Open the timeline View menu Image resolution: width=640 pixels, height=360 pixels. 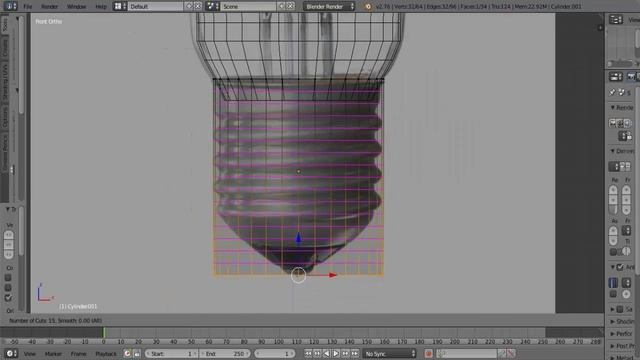(29, 354)
